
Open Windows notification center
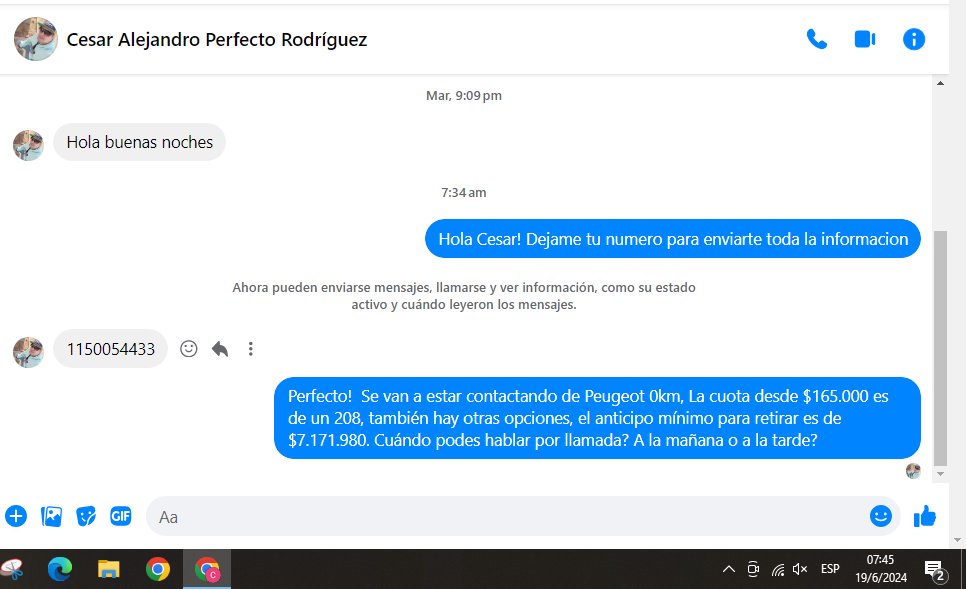click(x=935, y=569)
